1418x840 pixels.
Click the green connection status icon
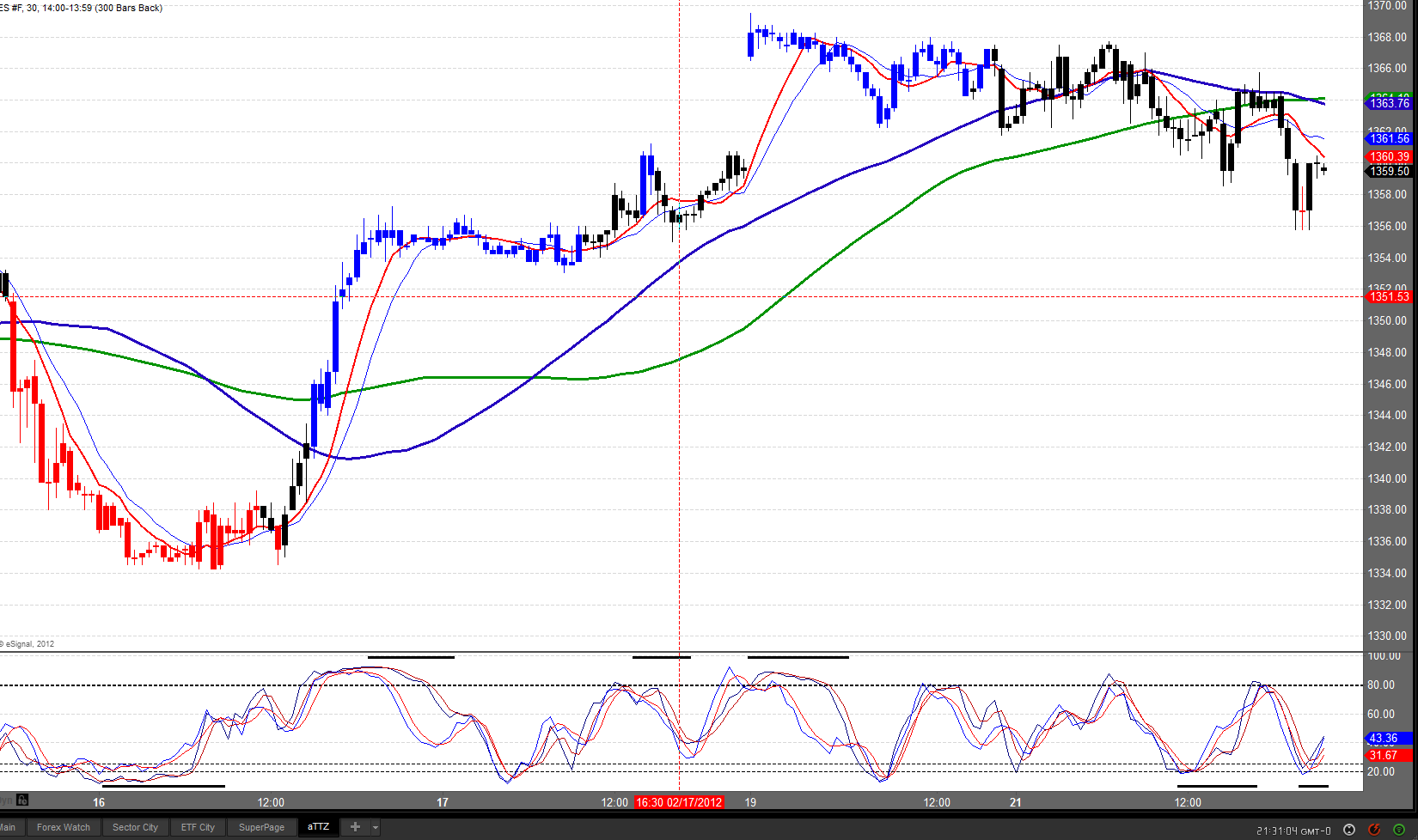(1399, 830)
